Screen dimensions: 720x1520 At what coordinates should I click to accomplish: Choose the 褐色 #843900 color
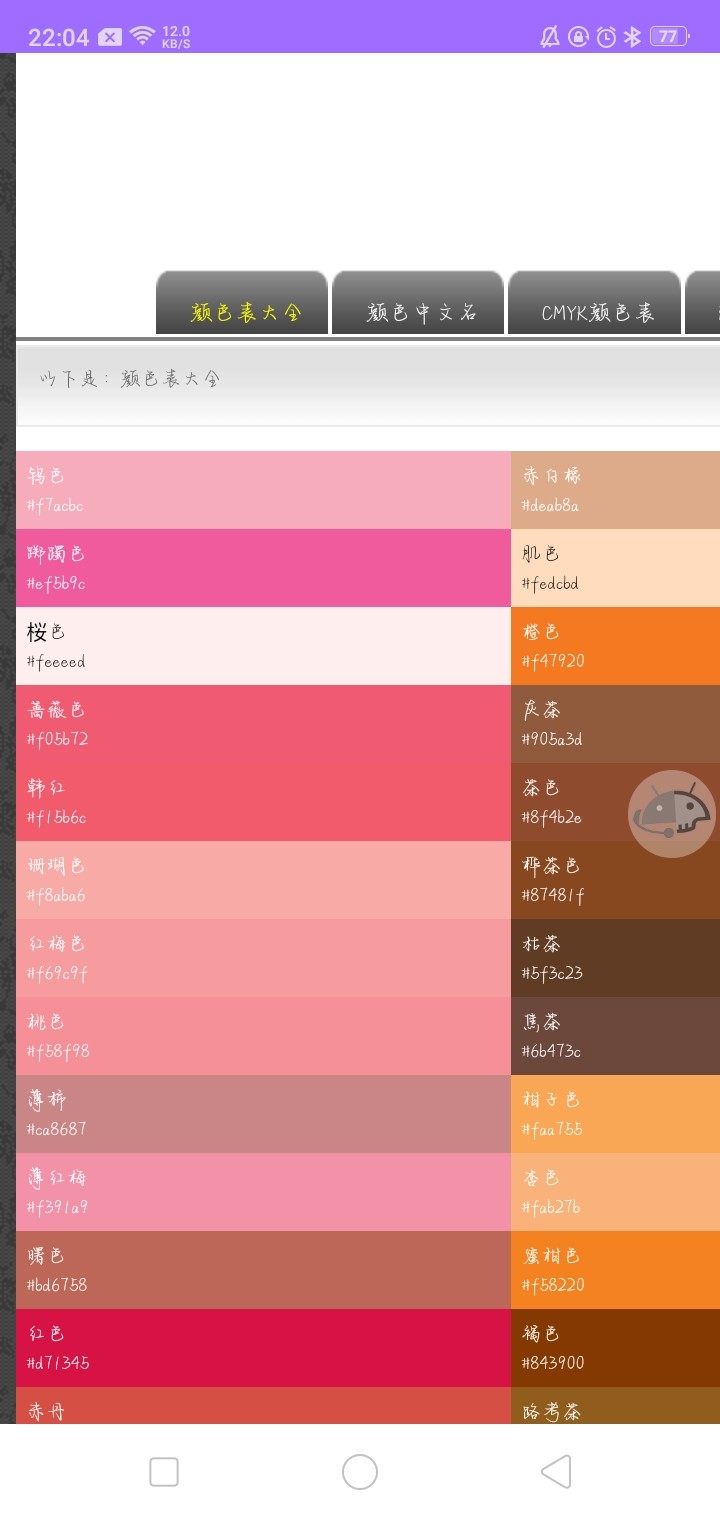click(615, 1348)
